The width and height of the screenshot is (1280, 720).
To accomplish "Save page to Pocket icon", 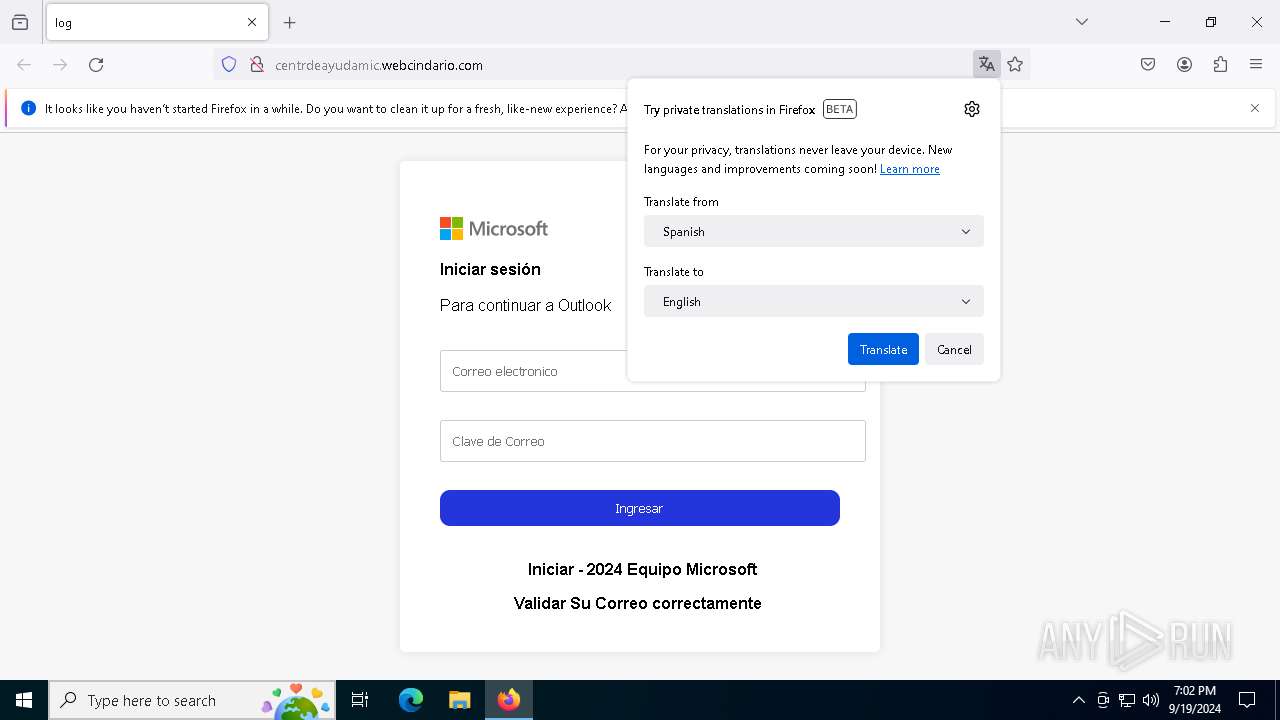I will [1148, 65].
